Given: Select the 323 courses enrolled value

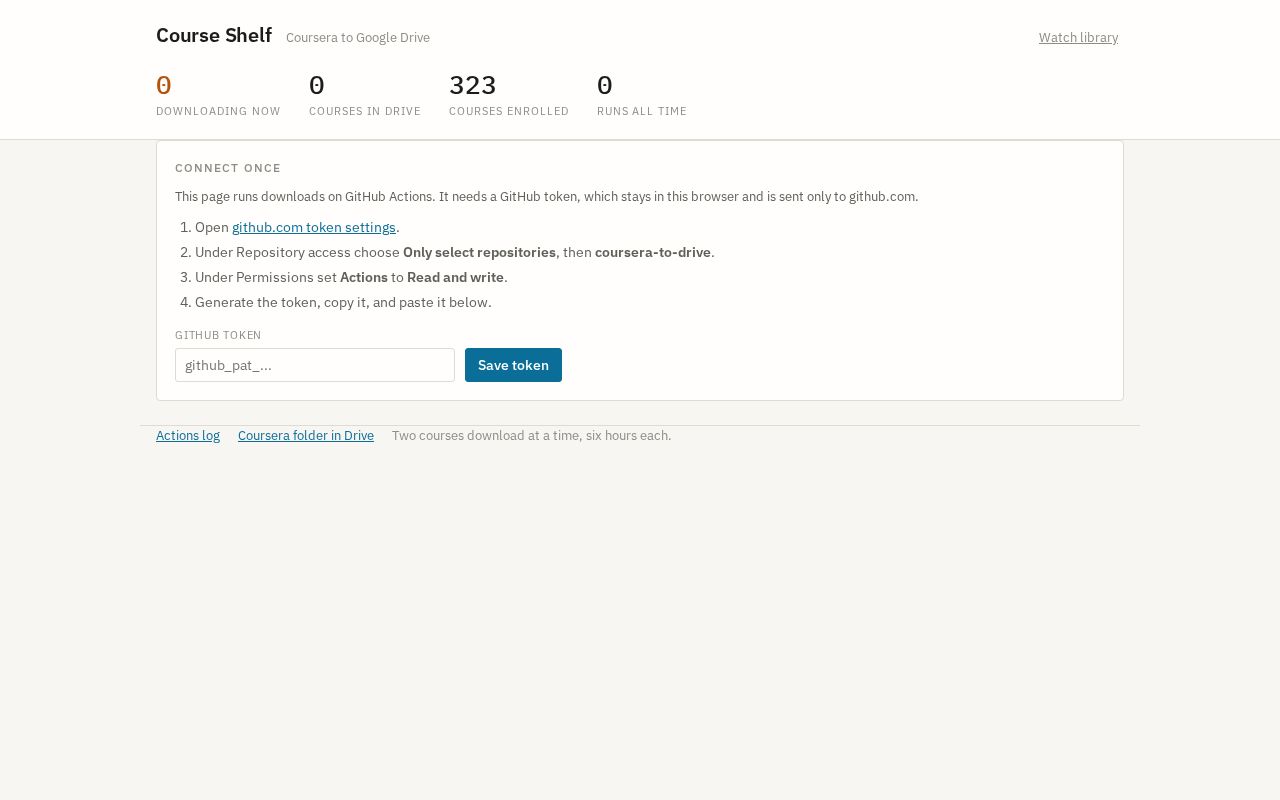Looking at the screenshot, I should (x=473, y=85).
